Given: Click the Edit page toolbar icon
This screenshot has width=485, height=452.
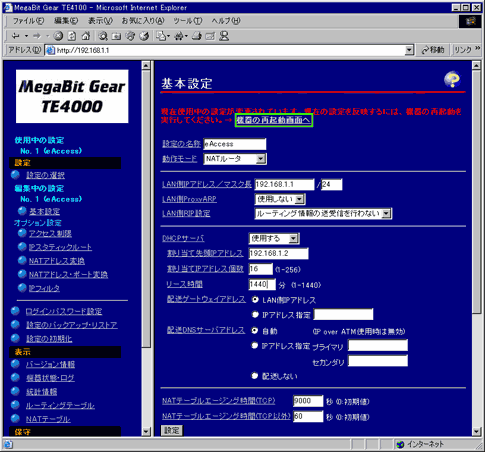Looking at the screenshot, I should point(210,36).
